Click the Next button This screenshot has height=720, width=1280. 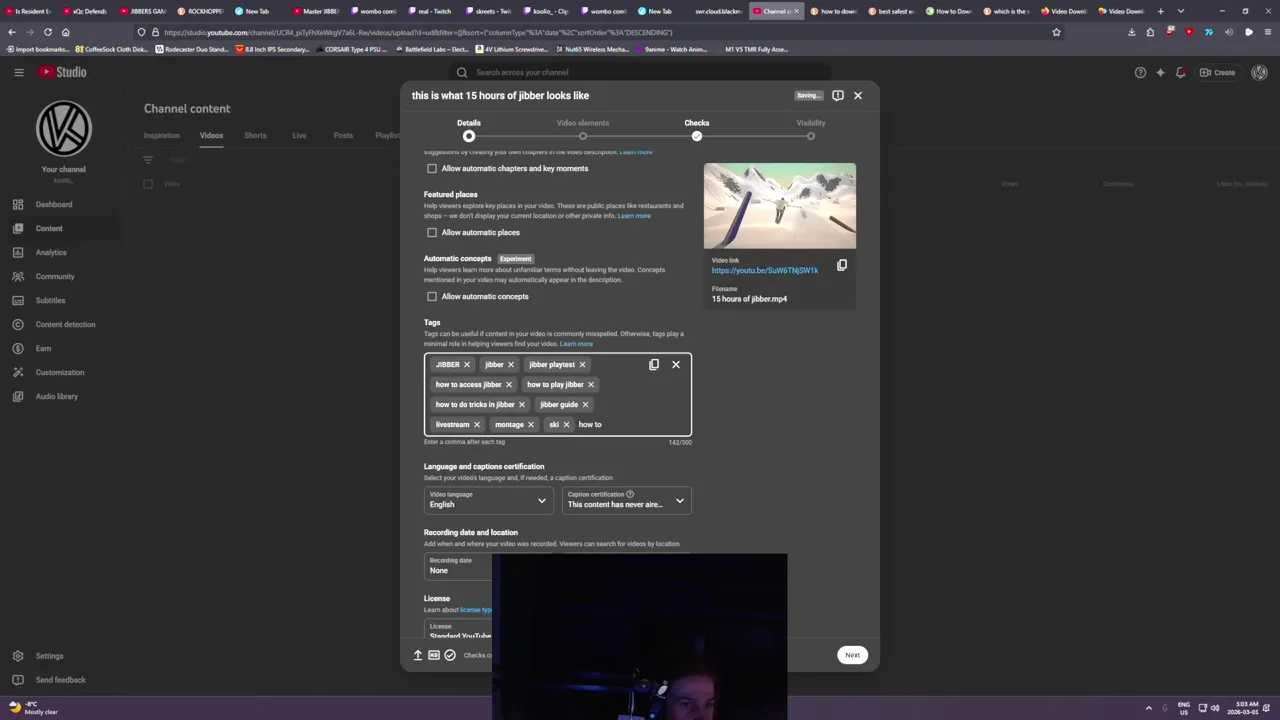[852, 655]
